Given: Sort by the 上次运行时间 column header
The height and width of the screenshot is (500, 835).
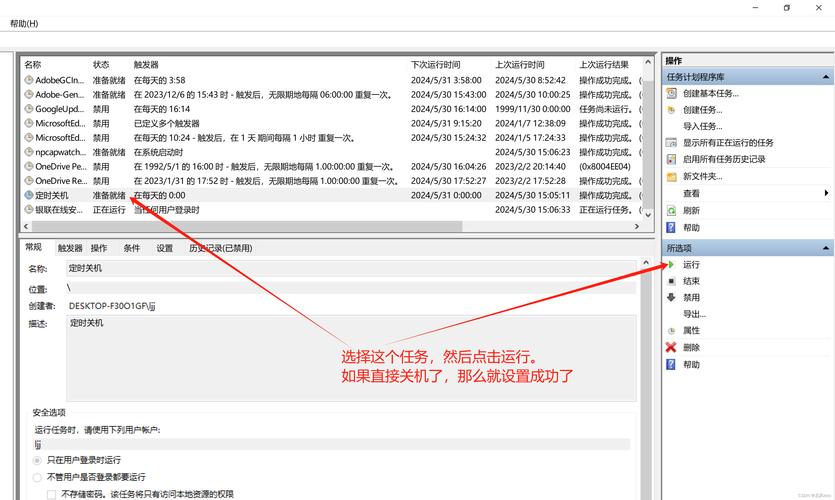Looking at the screenshot, I should click(x=520, y=64).
